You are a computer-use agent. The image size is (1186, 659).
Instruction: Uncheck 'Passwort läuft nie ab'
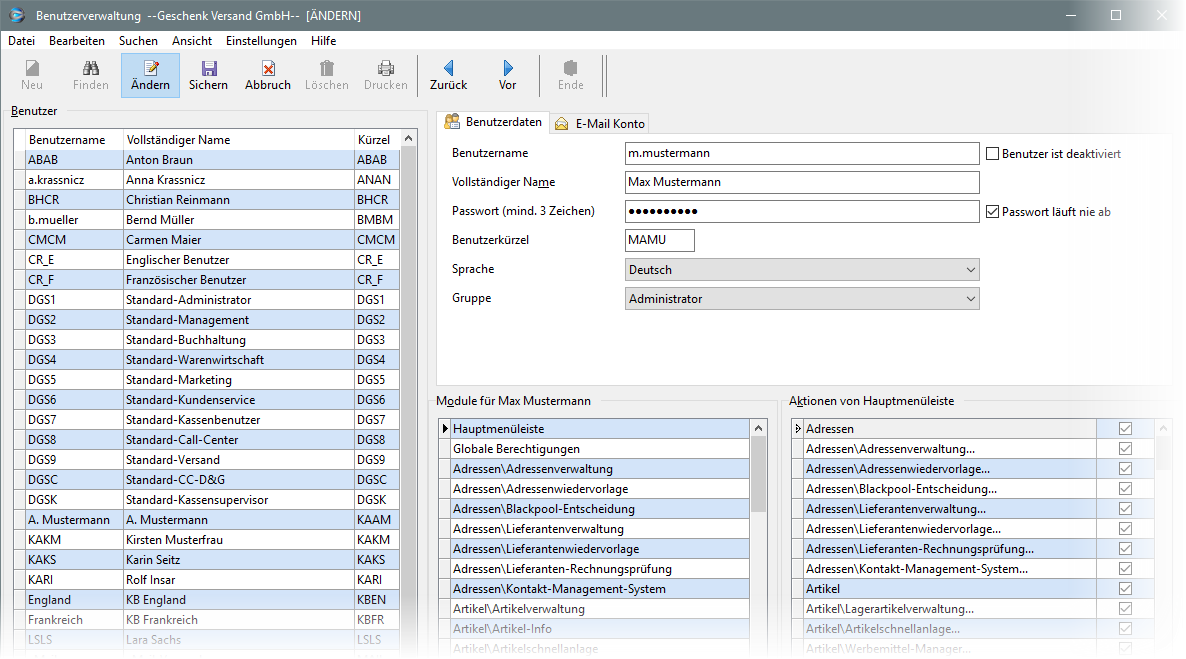click(x=993, y=212)
